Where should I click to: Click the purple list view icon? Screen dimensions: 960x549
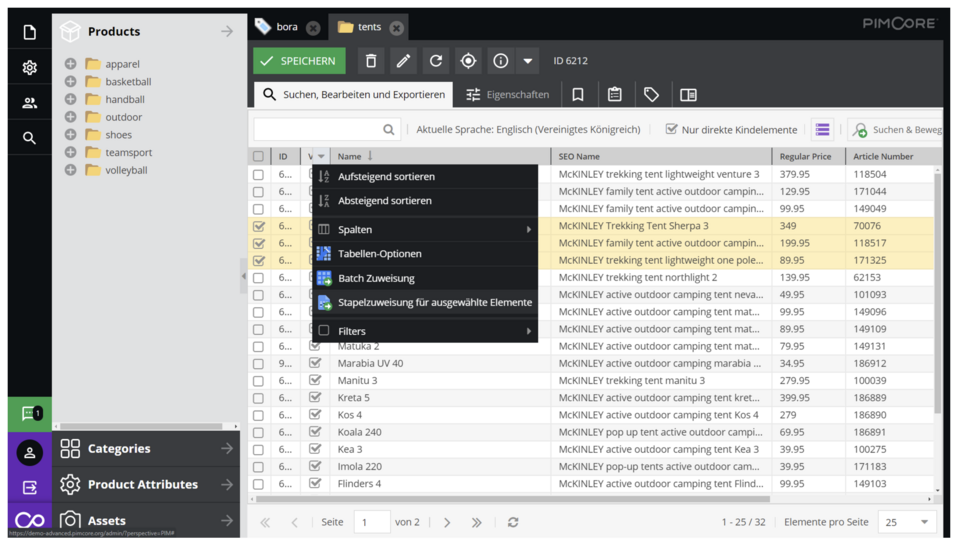pos(822,129)
